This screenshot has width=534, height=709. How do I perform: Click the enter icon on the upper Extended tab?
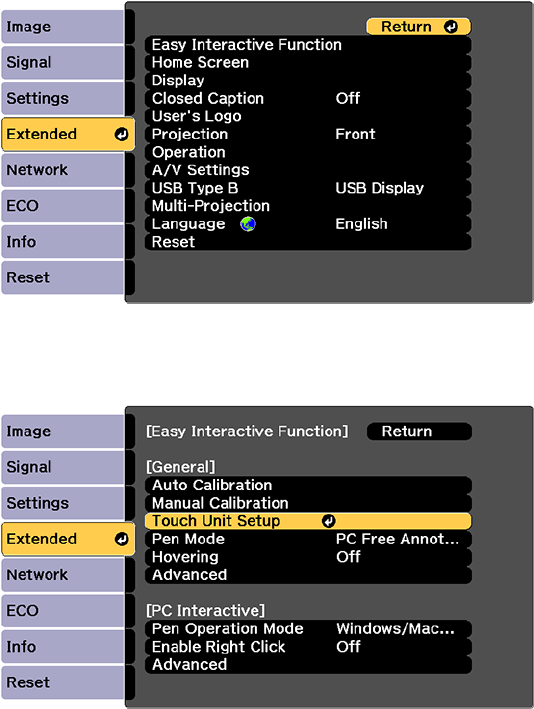[121, 134]
